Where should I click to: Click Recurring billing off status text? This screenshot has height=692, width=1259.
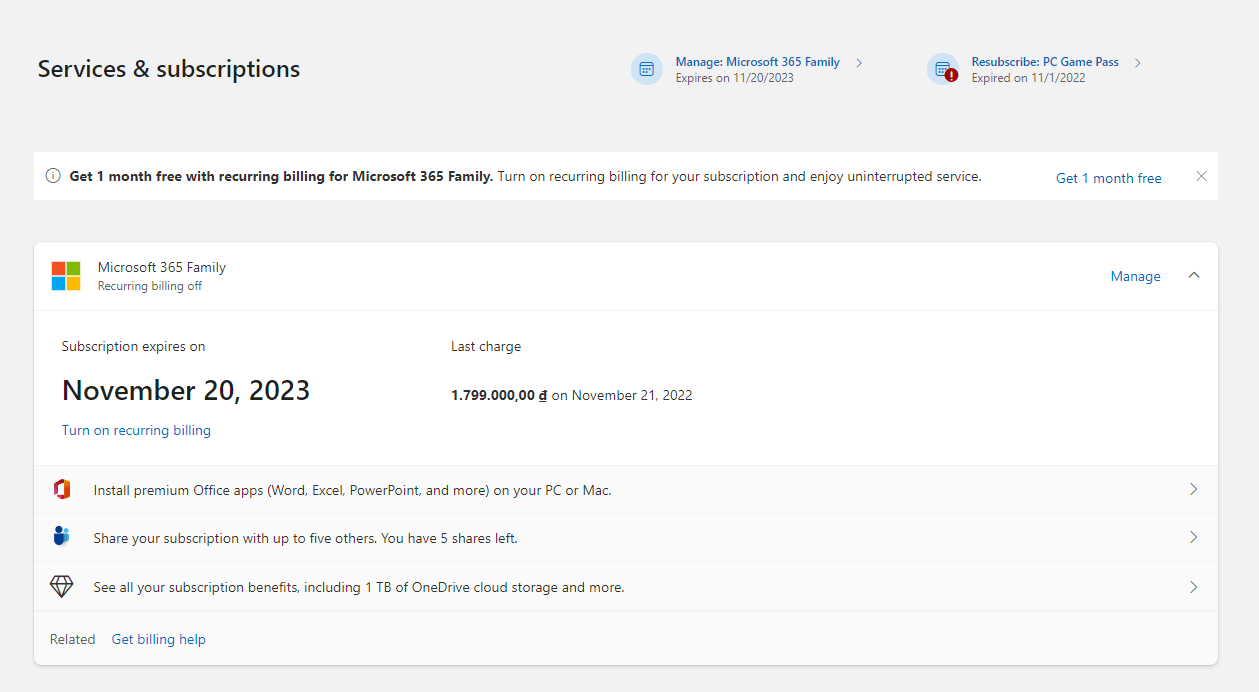(150, 286)
